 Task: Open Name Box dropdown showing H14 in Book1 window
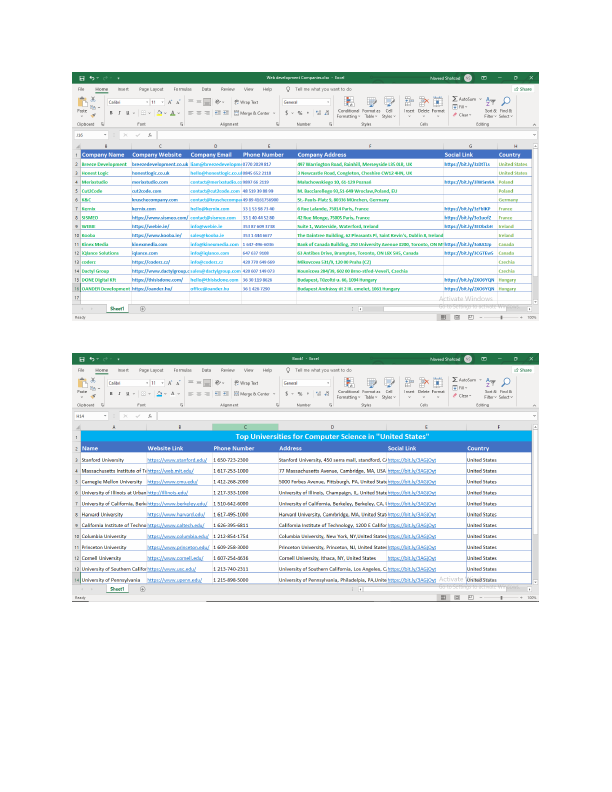click(105, 416)
